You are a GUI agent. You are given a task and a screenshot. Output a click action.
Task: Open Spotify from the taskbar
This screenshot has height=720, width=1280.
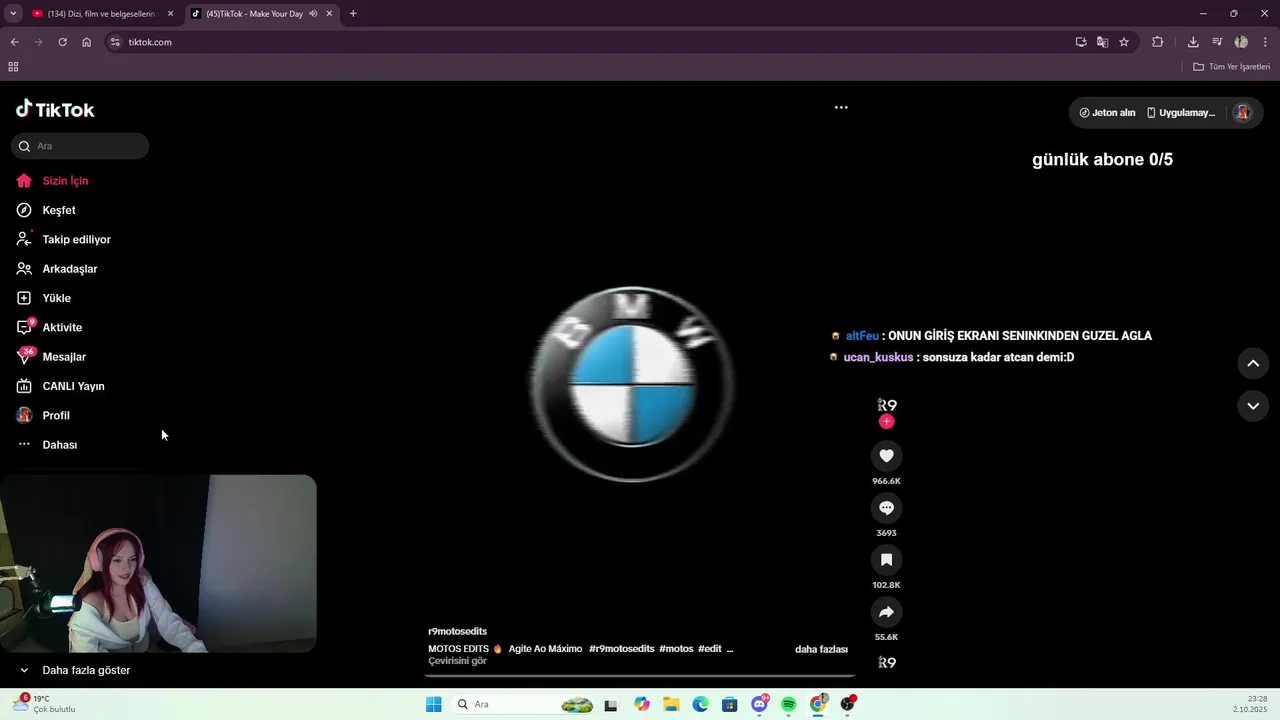tap(789, 704)
